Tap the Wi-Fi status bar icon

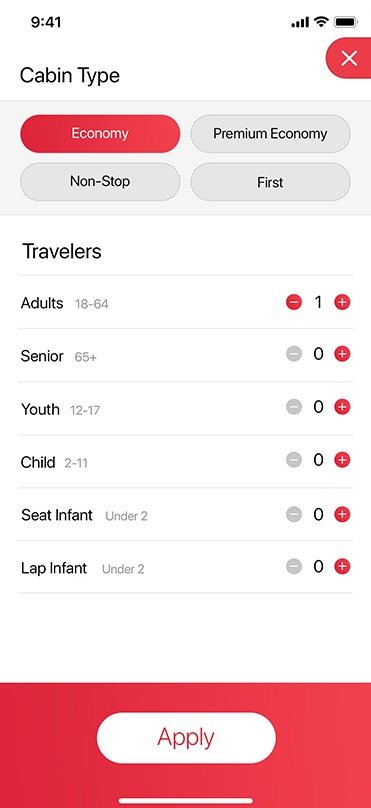pos(322,22)
